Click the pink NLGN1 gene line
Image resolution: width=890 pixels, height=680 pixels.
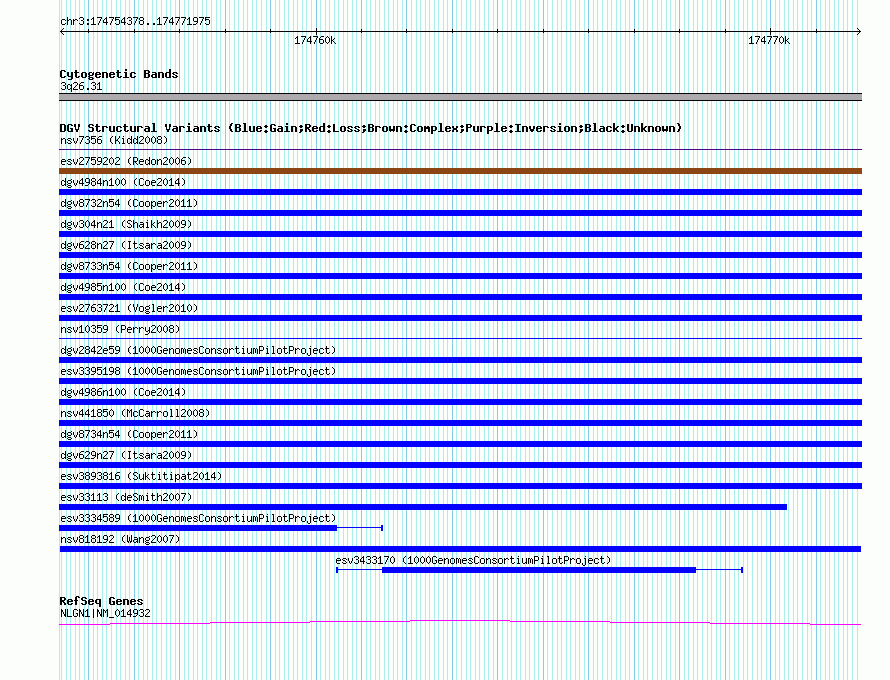460,623
